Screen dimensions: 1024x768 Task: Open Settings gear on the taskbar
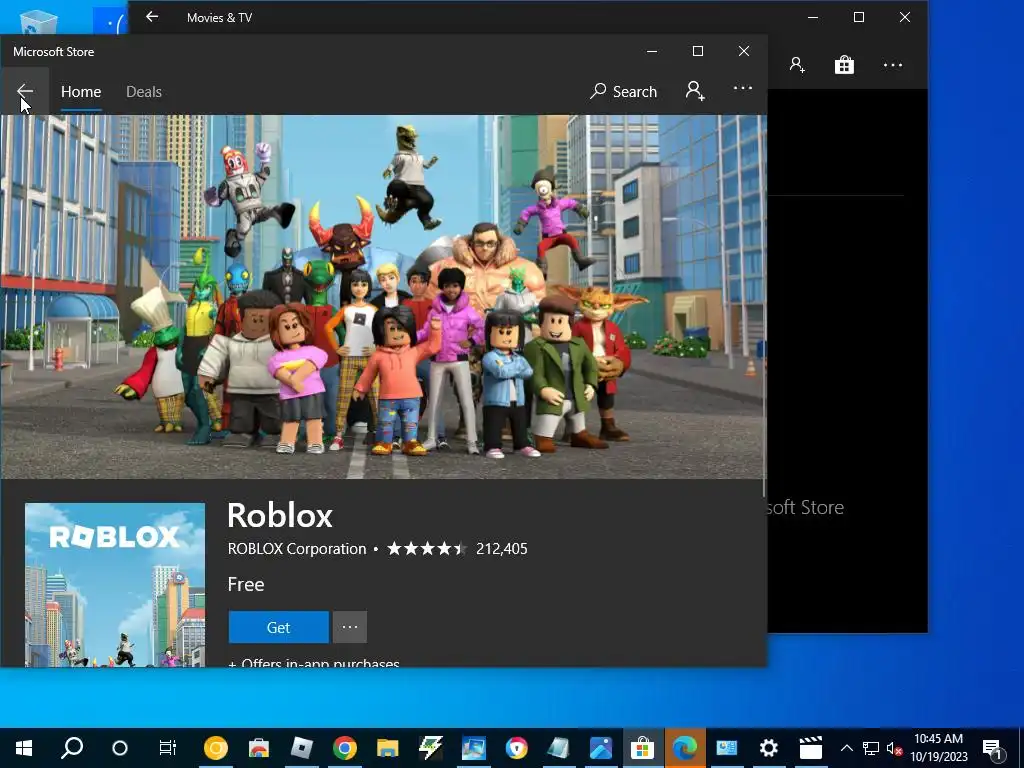click(x=769, y=748)
